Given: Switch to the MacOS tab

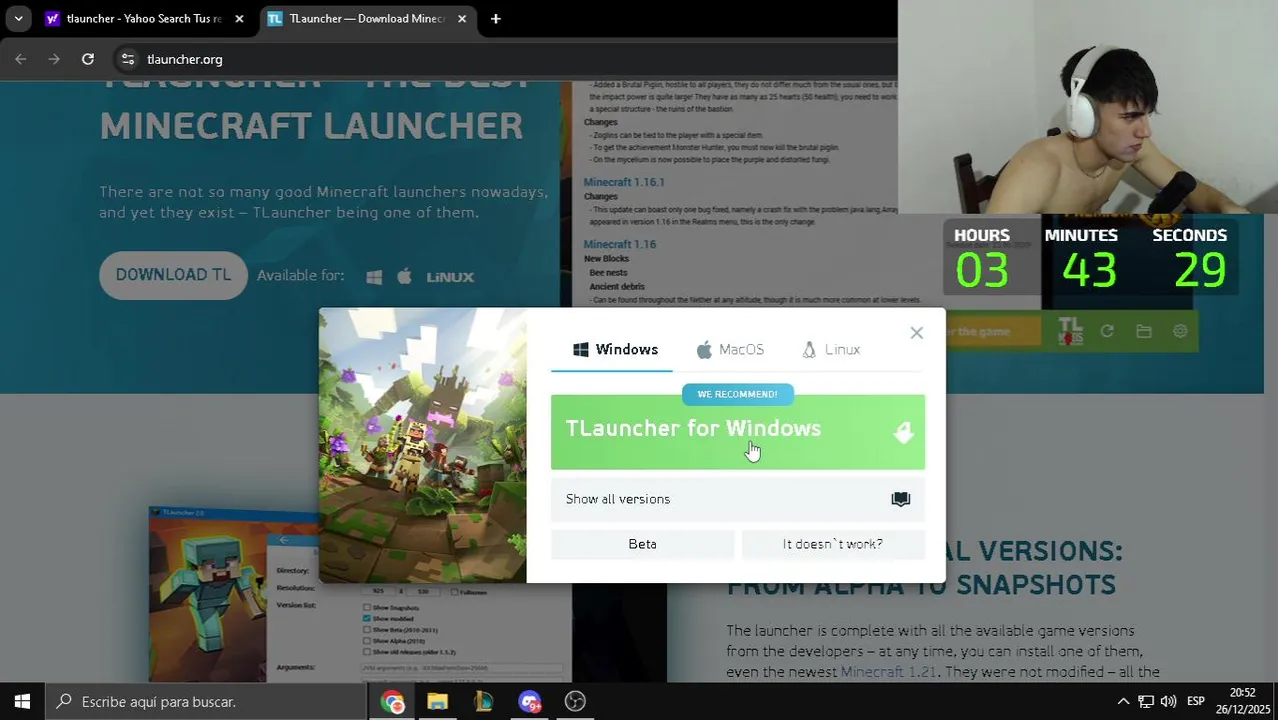Looking at the screenshot, I should [x=730, y=349].
